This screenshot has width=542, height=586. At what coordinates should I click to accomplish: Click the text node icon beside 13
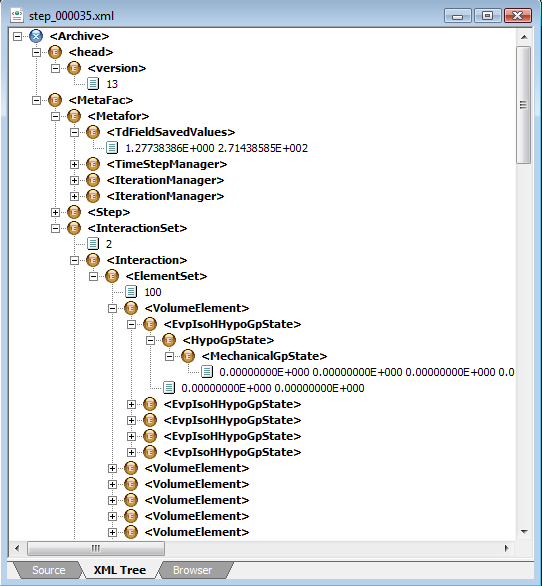93,84
